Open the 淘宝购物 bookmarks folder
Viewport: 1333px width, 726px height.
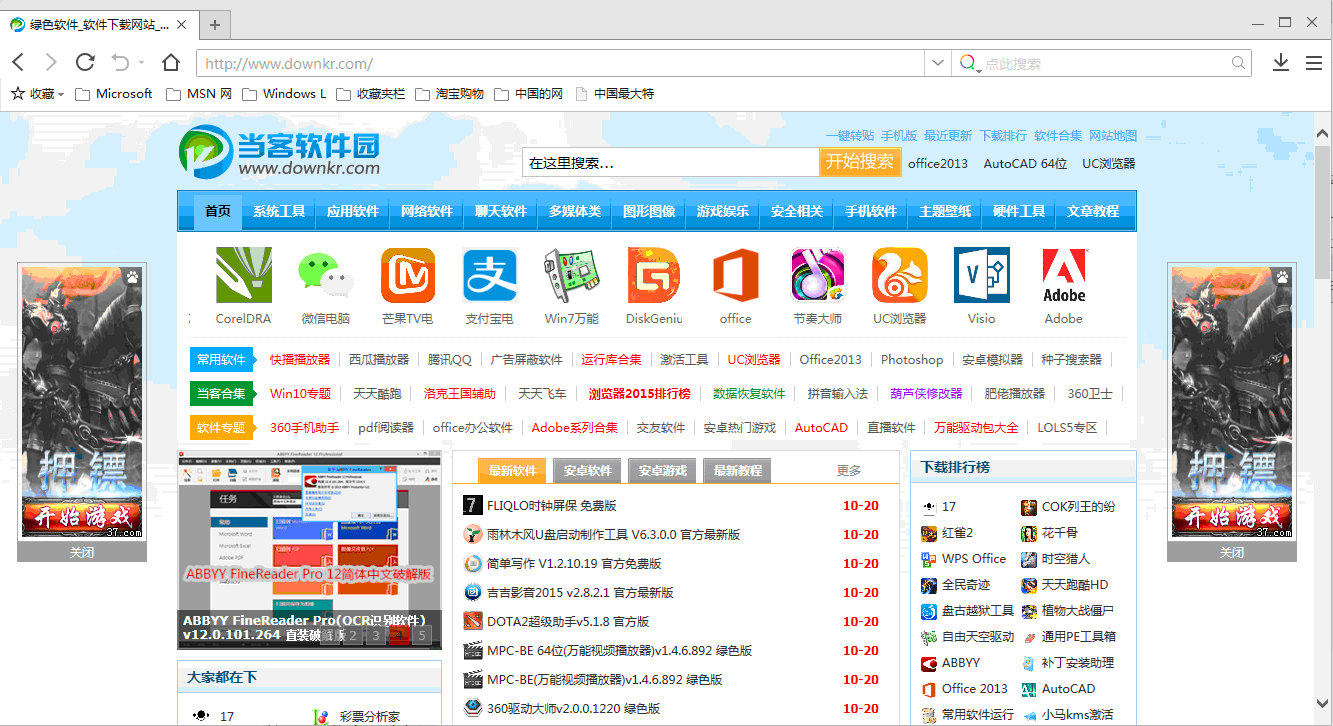[449, 94]
